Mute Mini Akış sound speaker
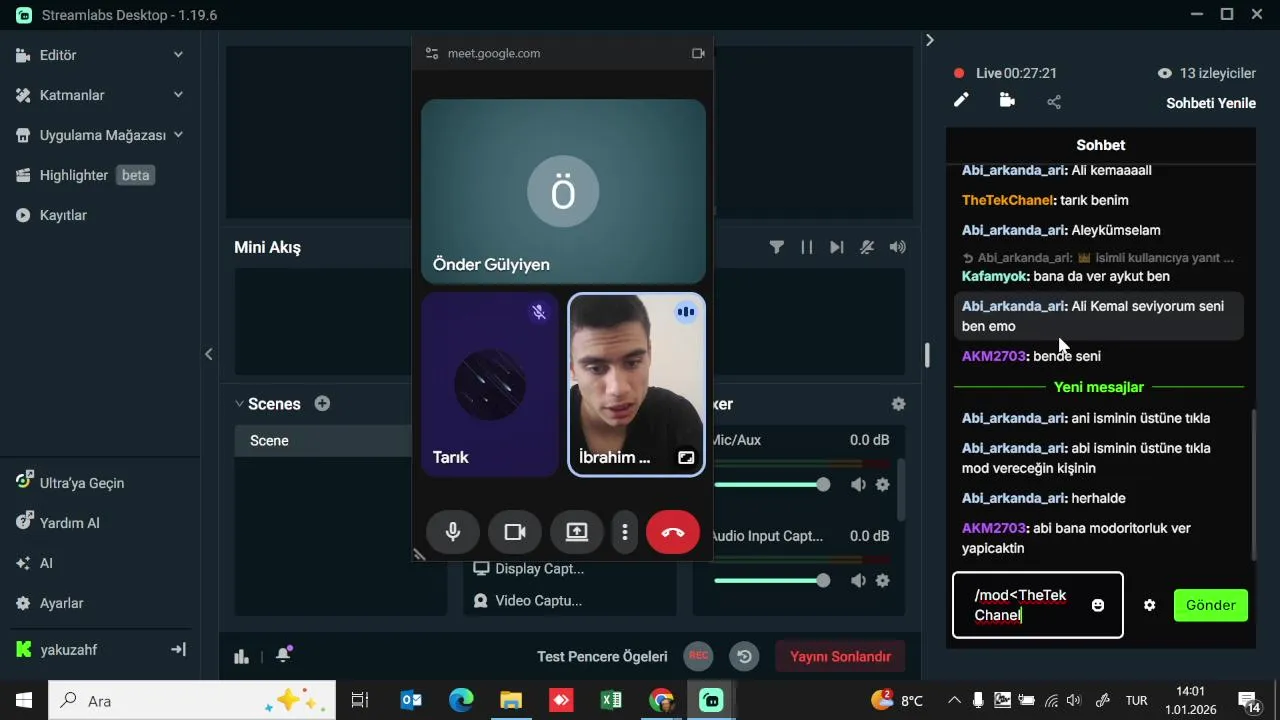The image size is (1280, 720). coord(898,247)
